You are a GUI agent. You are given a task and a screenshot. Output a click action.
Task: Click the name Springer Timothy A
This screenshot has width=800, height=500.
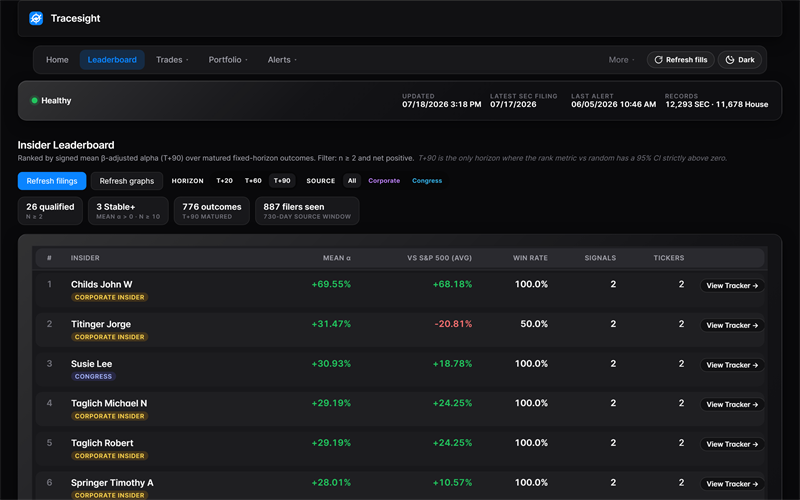click(x=112, y=483)
